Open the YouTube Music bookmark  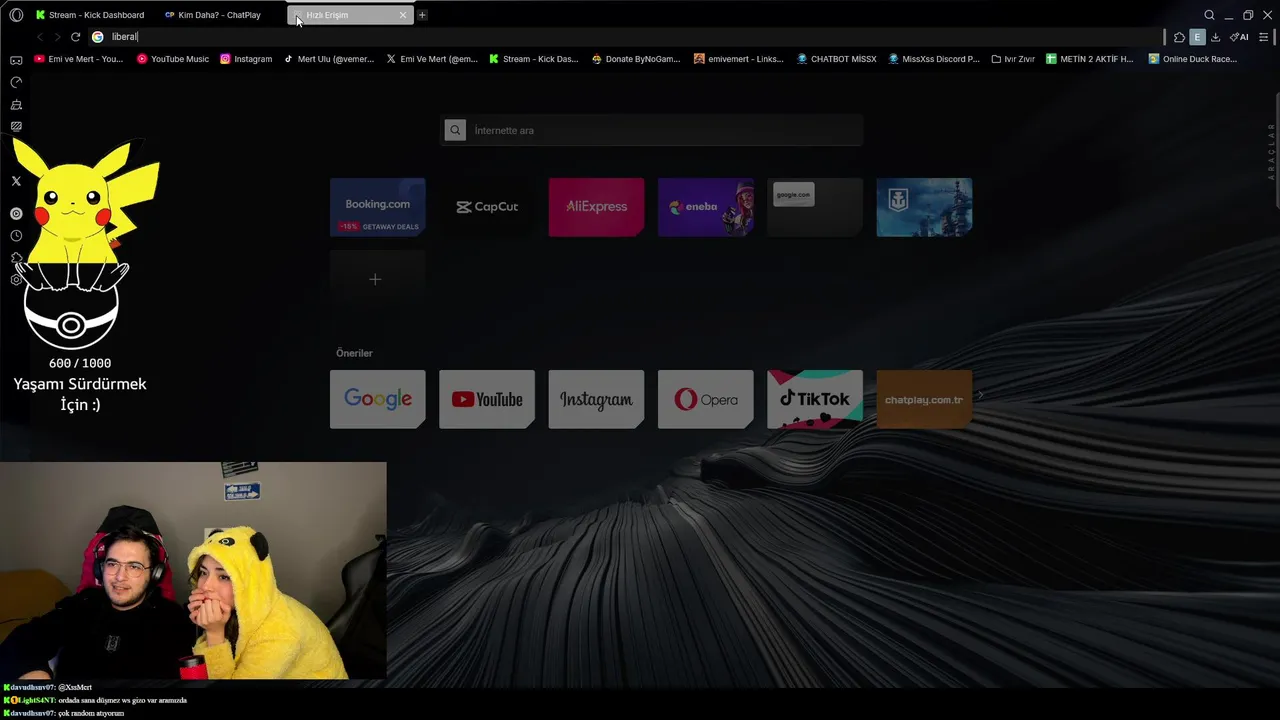point(173,59)
